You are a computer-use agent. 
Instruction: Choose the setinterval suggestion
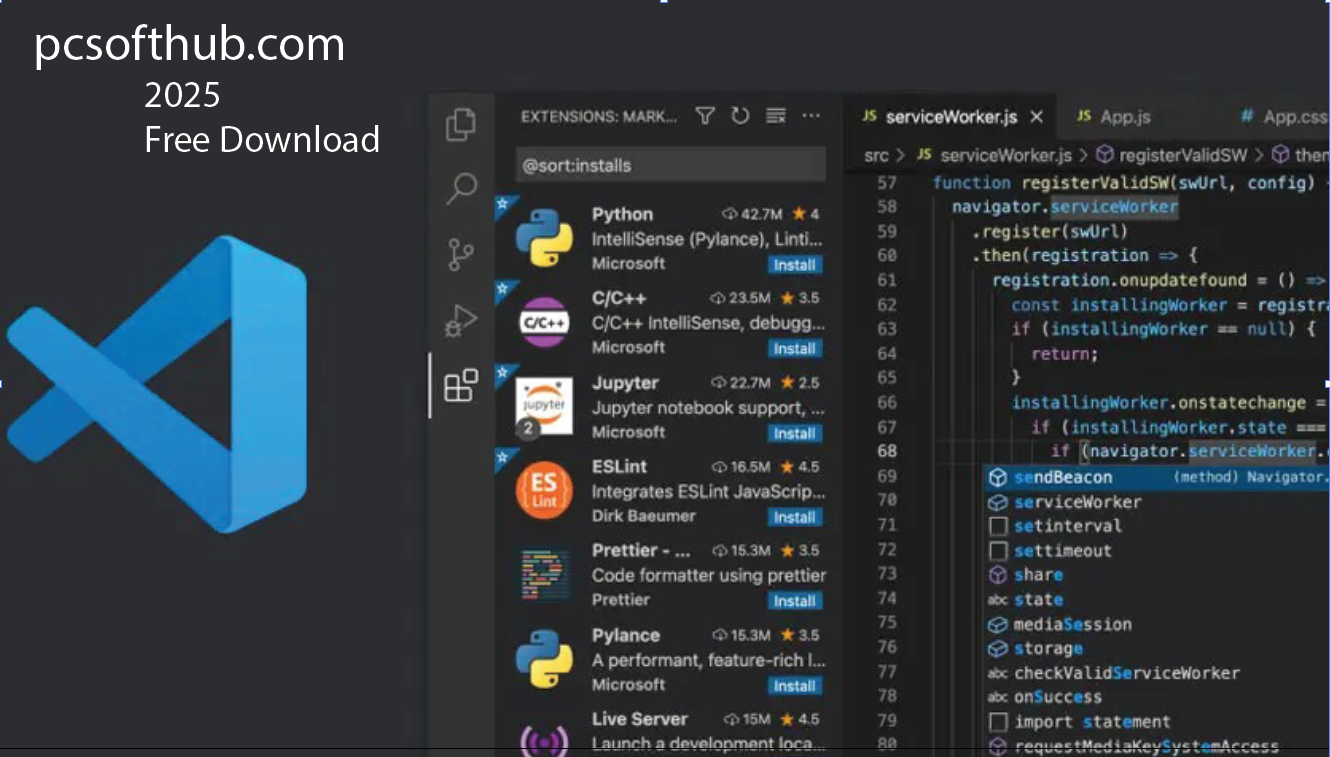tap(1157, 526)
